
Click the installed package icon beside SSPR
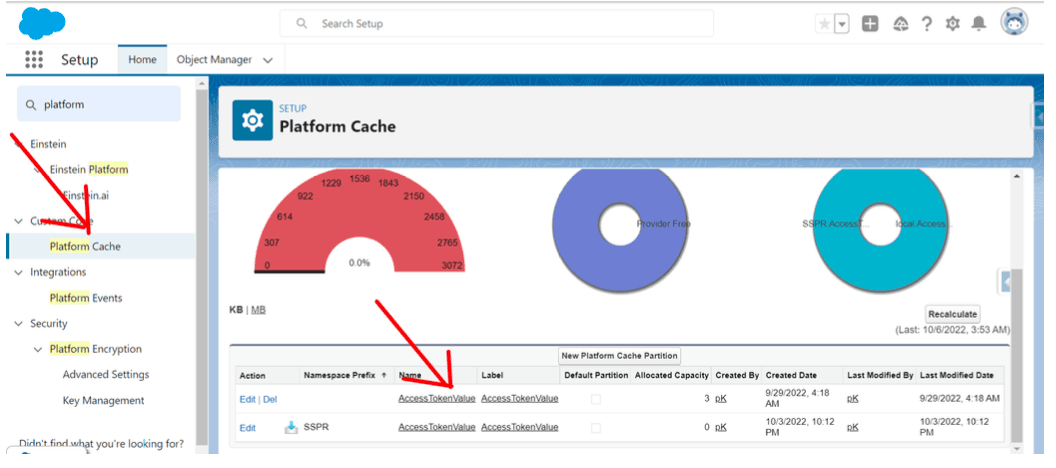(291, 427)
